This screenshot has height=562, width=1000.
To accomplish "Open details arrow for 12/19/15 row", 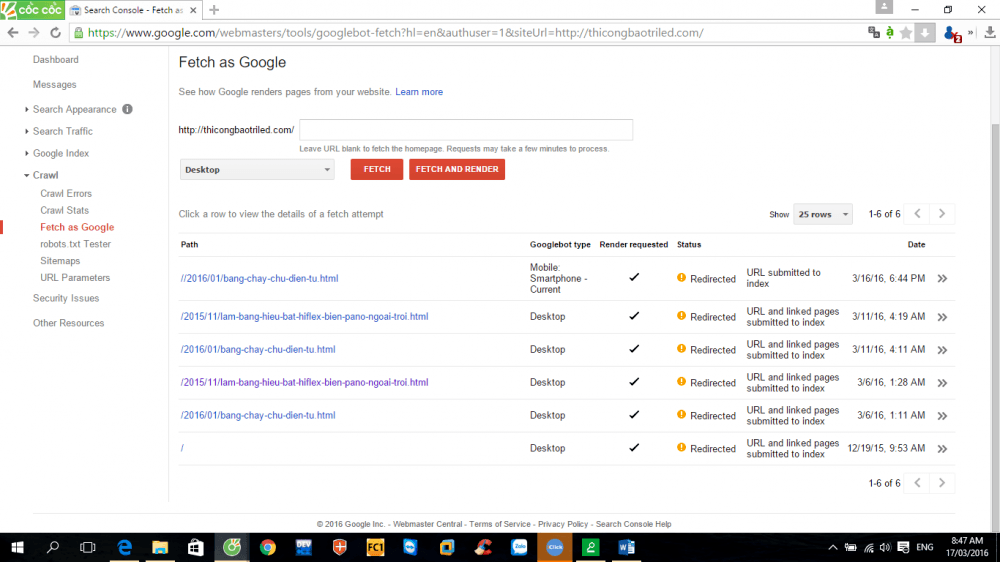I will click(942, 449).
